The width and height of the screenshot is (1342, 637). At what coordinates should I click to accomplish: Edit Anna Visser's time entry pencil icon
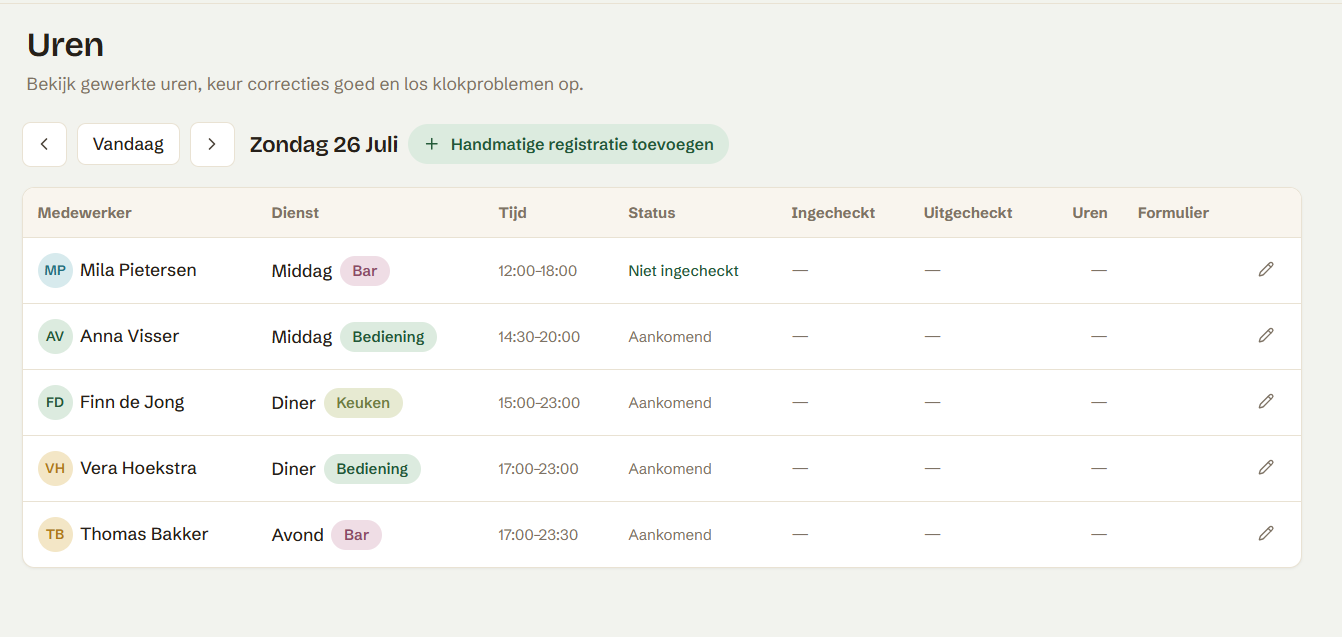(x=1266, y=335)
